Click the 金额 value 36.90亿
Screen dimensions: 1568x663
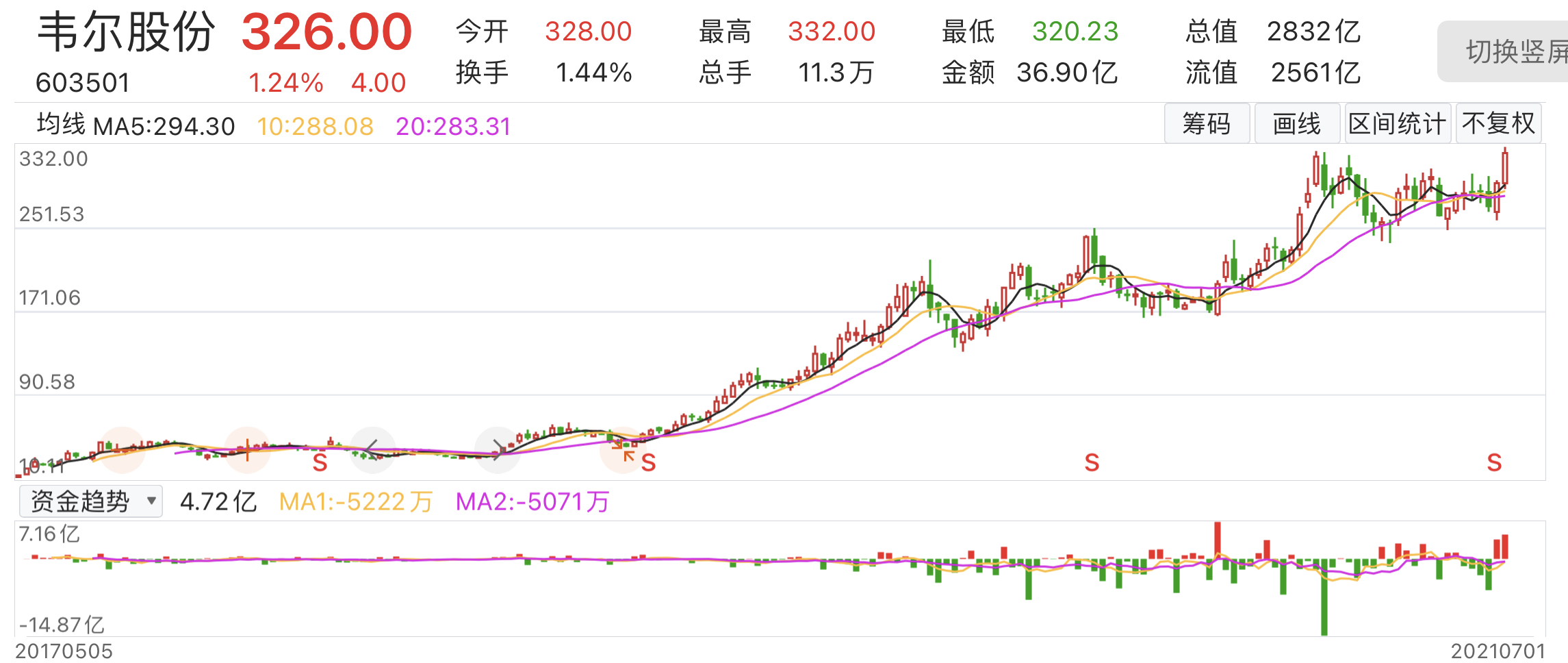click(1068, 73)
